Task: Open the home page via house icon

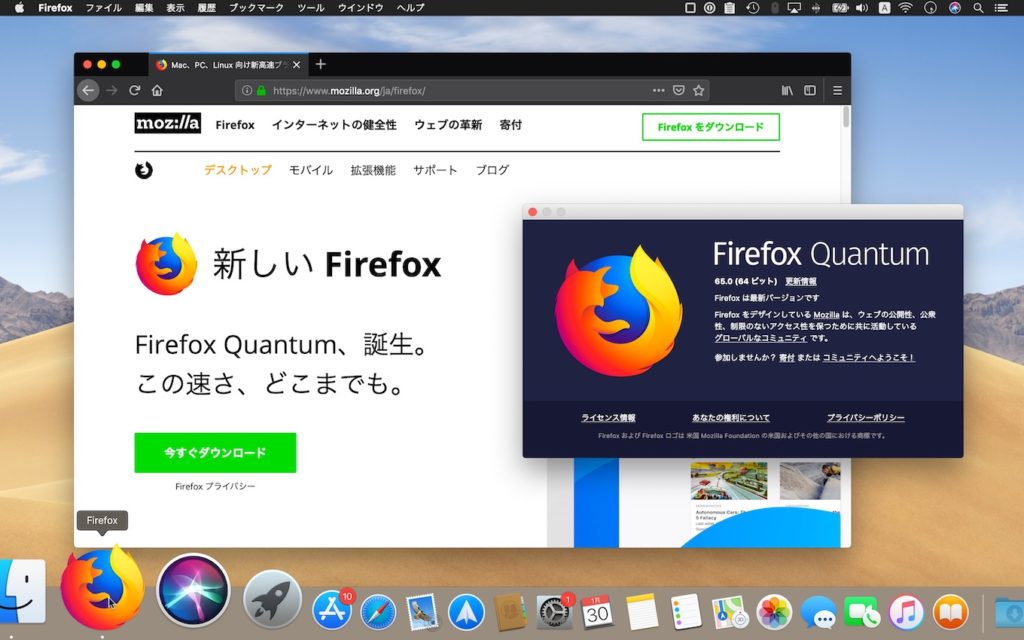Action: coord(157,90)
